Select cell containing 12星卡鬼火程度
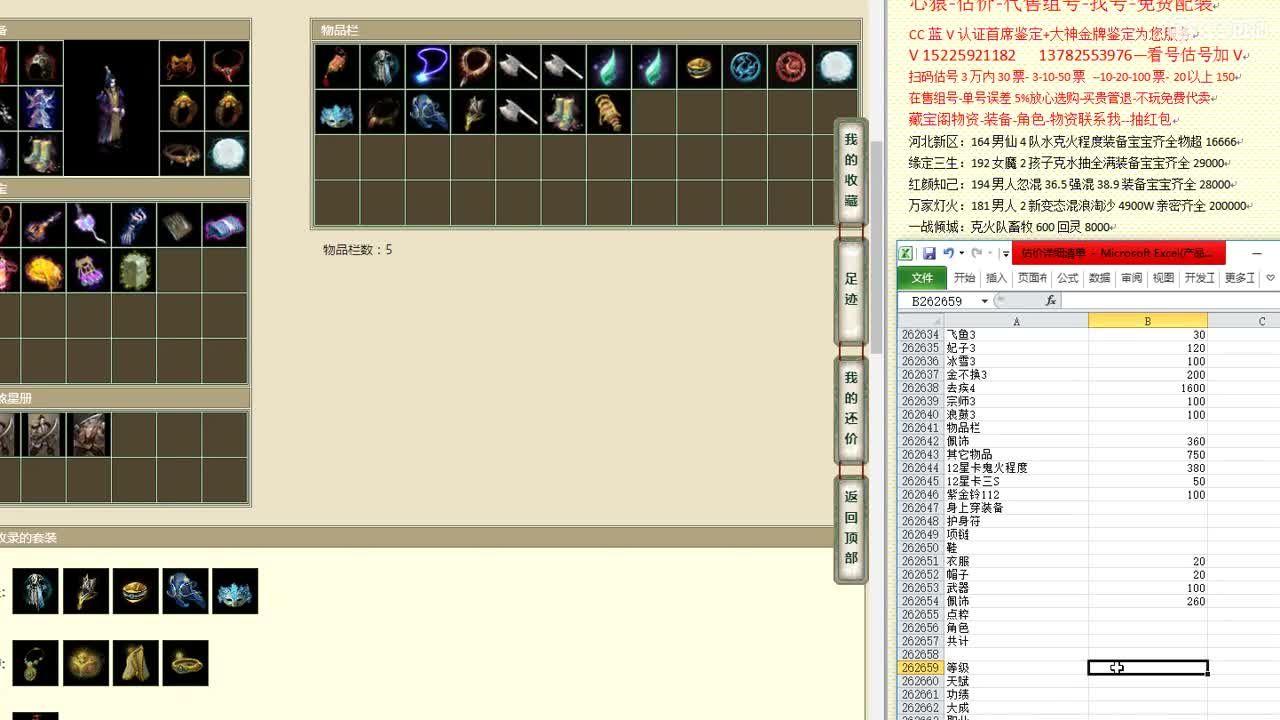 click(x=1016, y=468)
